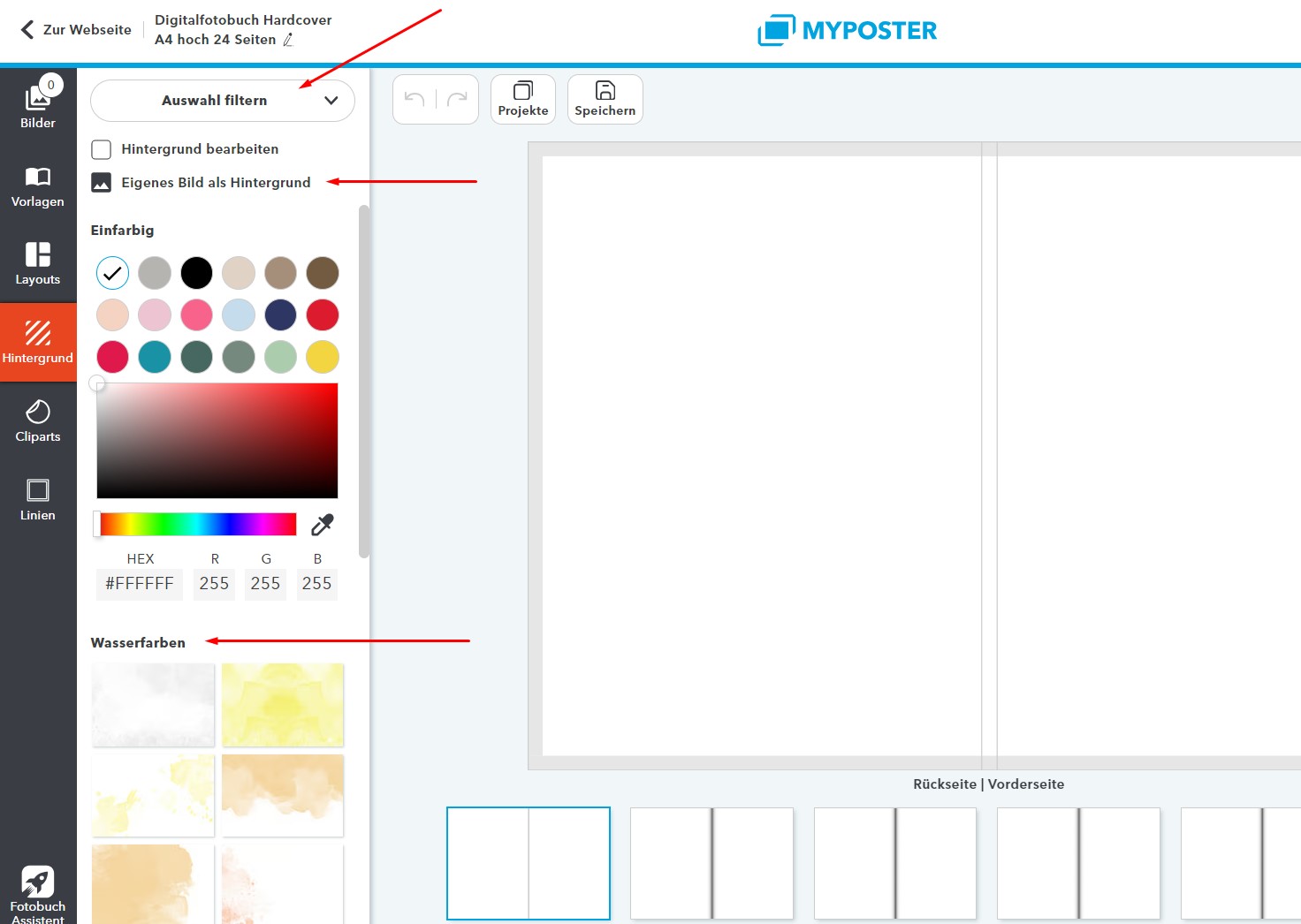1301x924 pixels.
Task: Choose the black color swatch
Action: 196,273
